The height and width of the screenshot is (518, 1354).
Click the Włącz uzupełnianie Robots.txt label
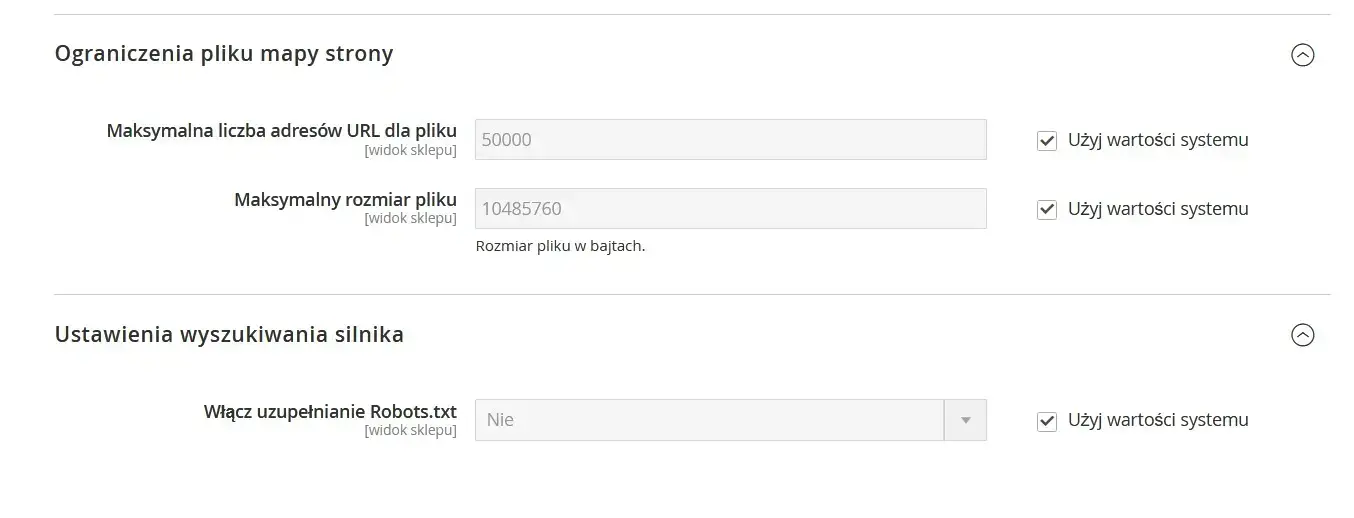tap(330, 411)
